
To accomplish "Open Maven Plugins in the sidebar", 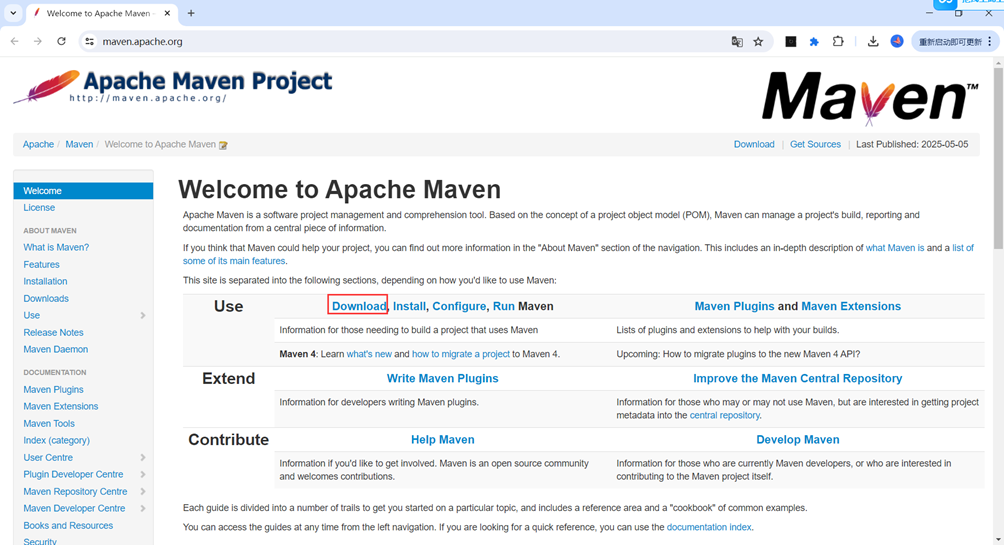I will (54, 389).
